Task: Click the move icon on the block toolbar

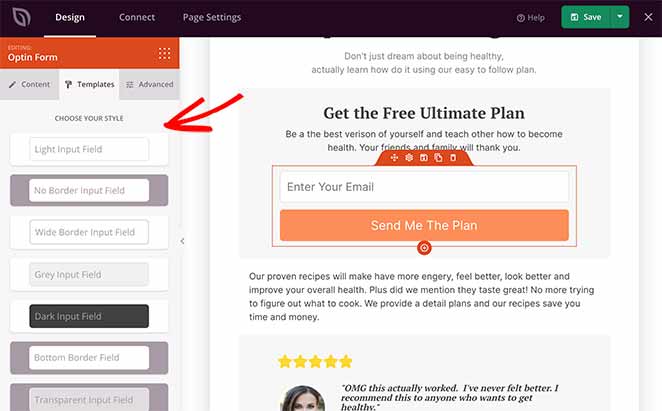Action: (394, 158)
